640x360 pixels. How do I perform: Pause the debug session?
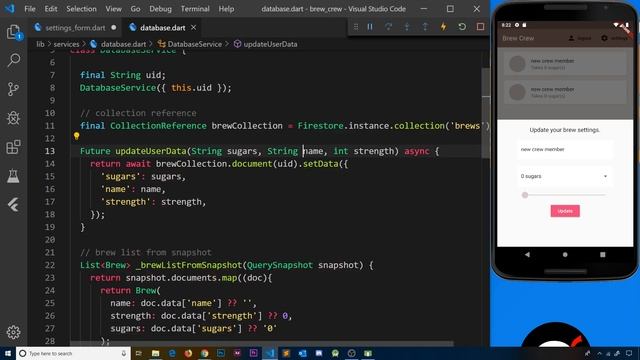tap(370, 27)
